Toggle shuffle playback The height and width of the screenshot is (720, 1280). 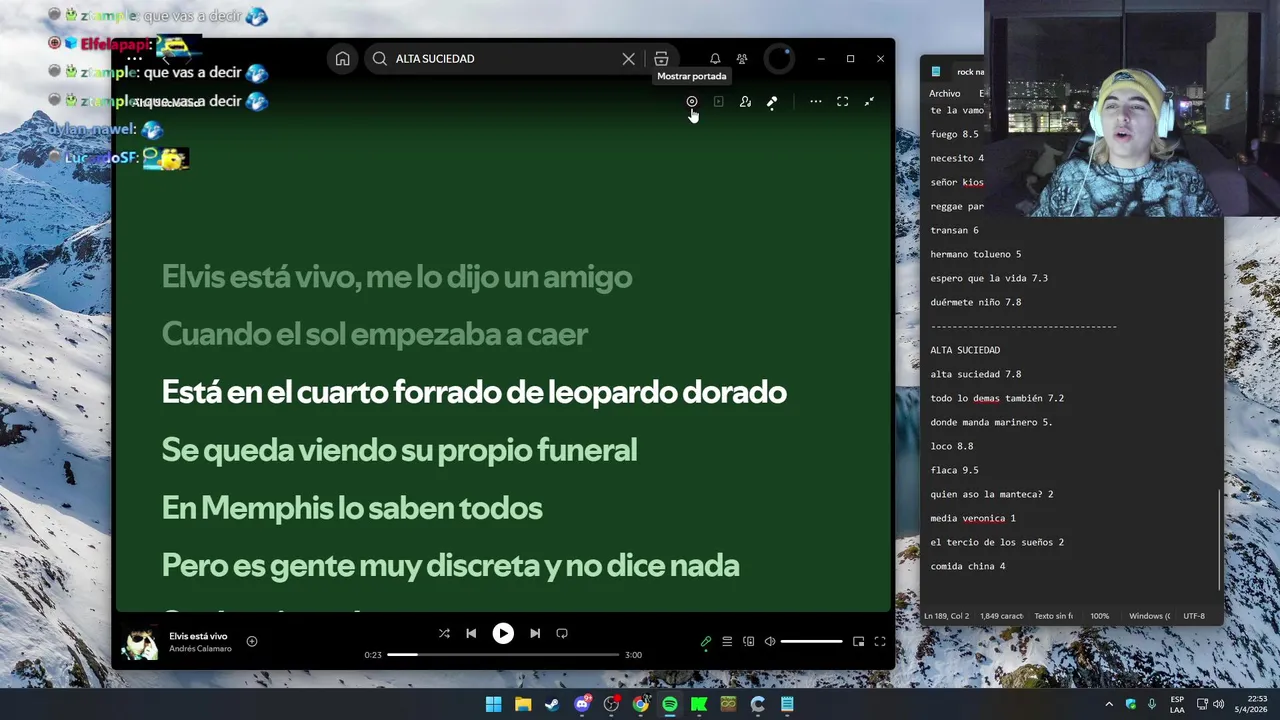(444, 633)
